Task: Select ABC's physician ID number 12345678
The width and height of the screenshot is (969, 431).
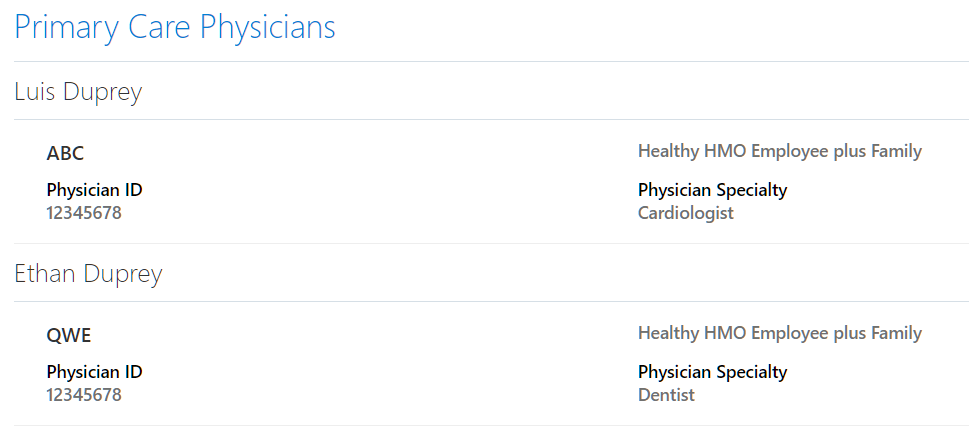Action: point(84,213)
